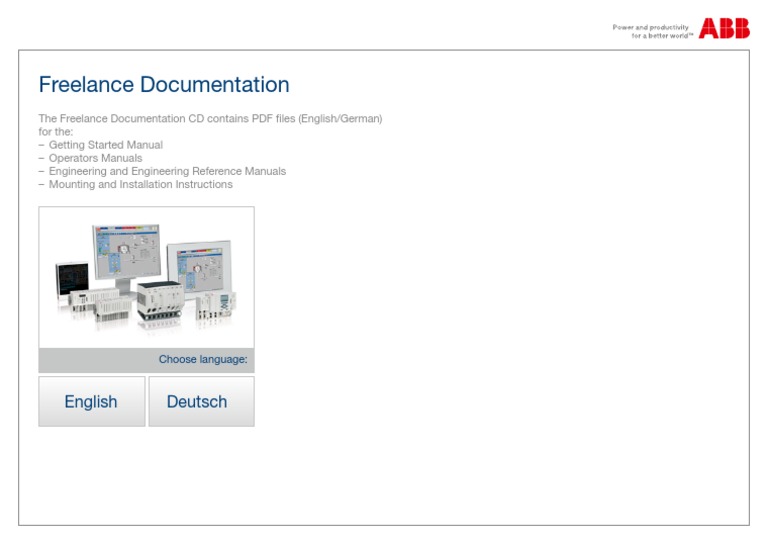This screenshot has height=543, width=768.
Task: Select the Deutsch language button
Action: 201,401
